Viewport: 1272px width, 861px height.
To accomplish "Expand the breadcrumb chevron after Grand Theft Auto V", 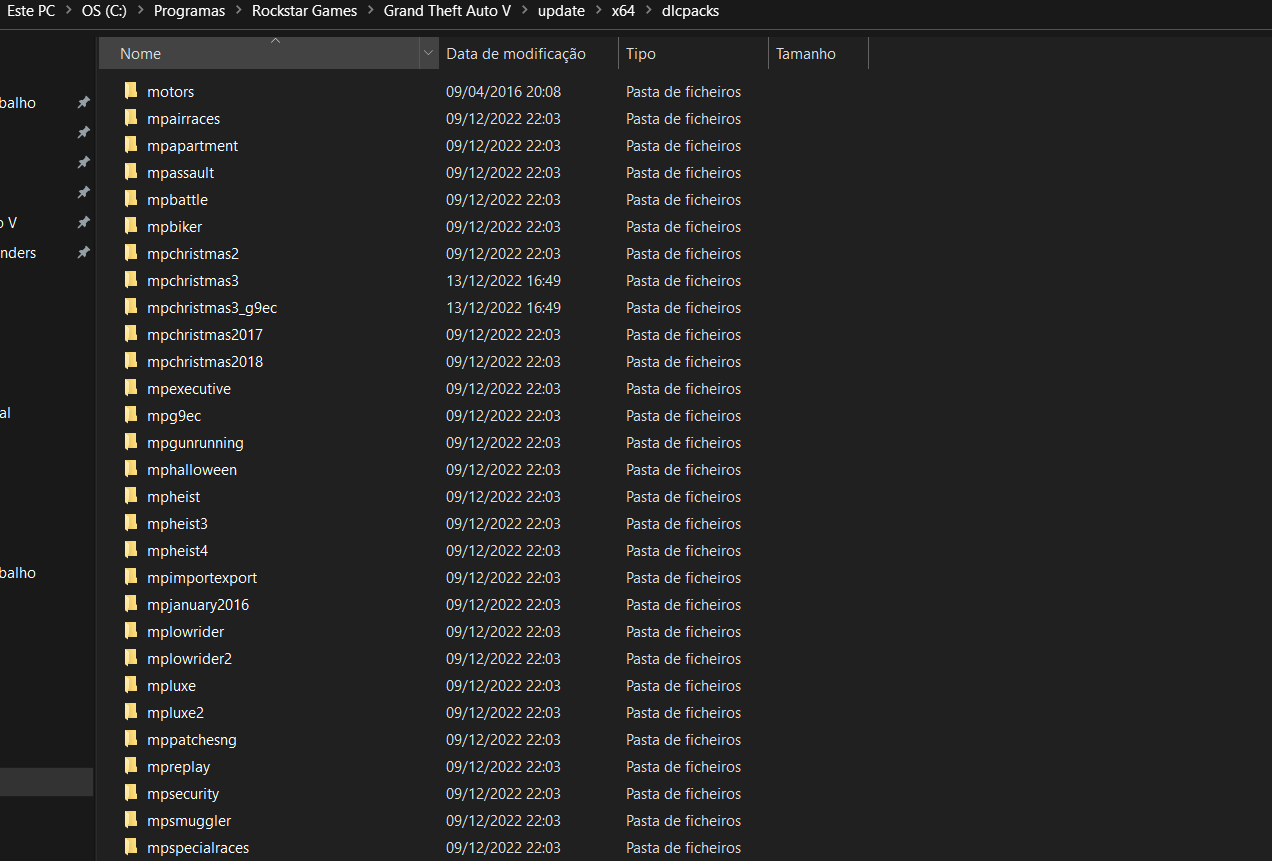I will pyautogui.click(x=524, y=11).
